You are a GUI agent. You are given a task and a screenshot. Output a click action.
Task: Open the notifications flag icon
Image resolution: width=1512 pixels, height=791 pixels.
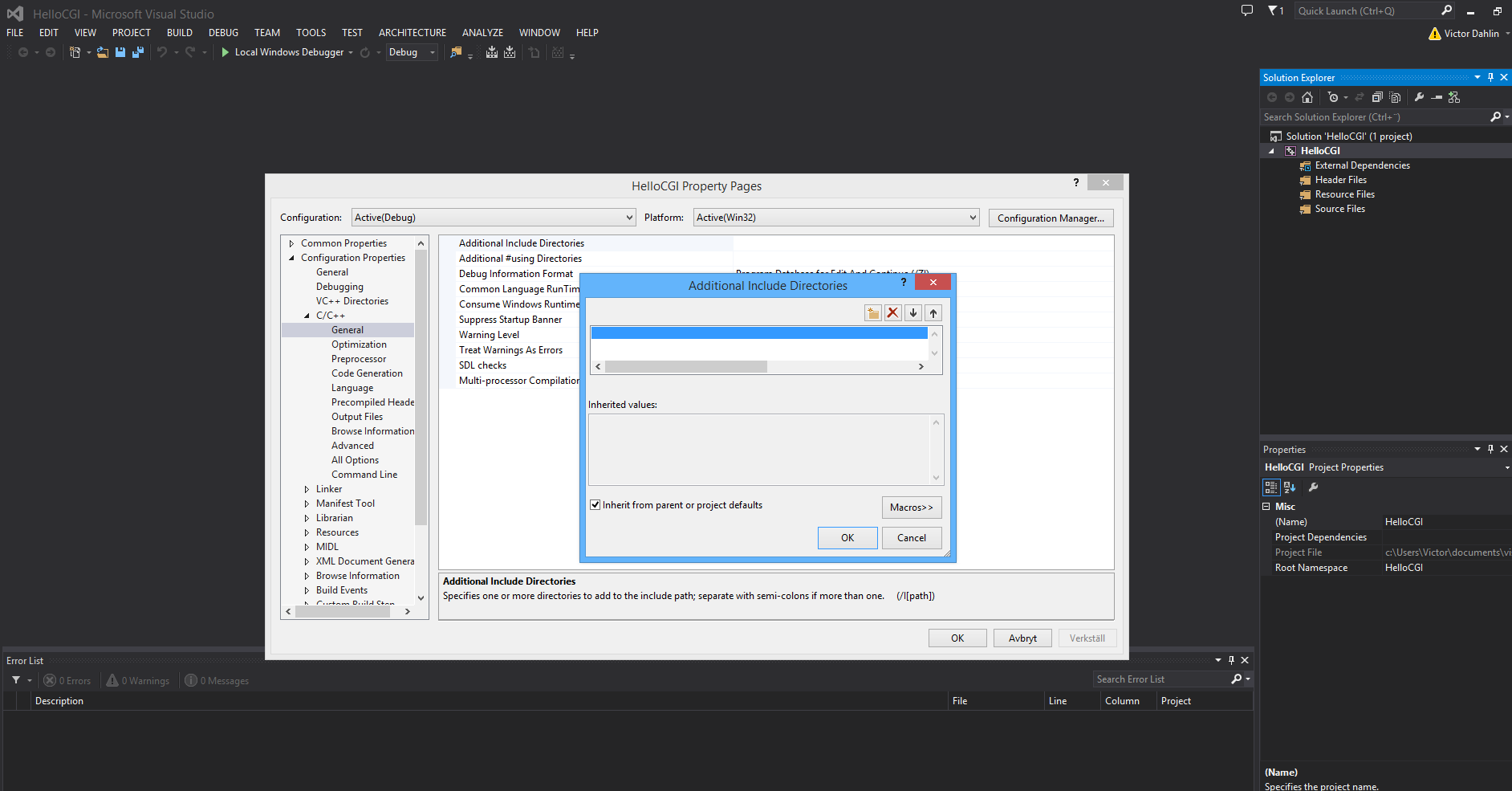click(x=1275, y=10)
